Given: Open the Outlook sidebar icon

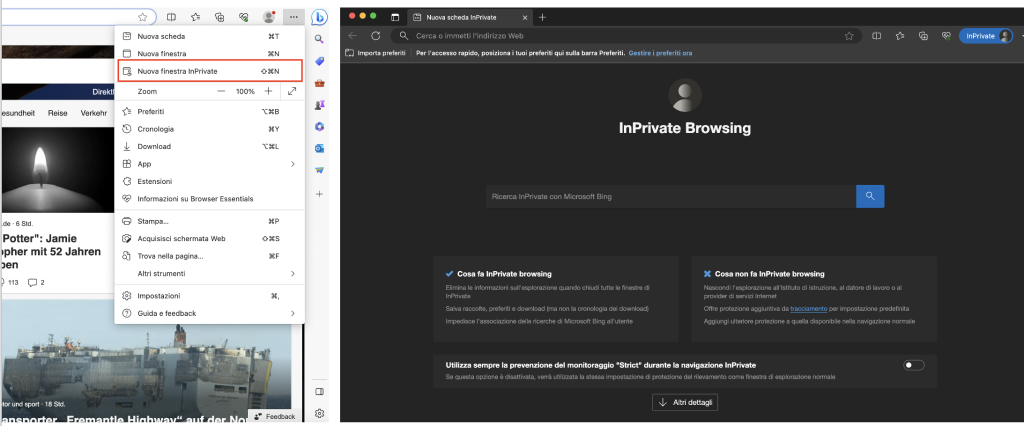Looking at the screenshot, I should click(319, 148).
